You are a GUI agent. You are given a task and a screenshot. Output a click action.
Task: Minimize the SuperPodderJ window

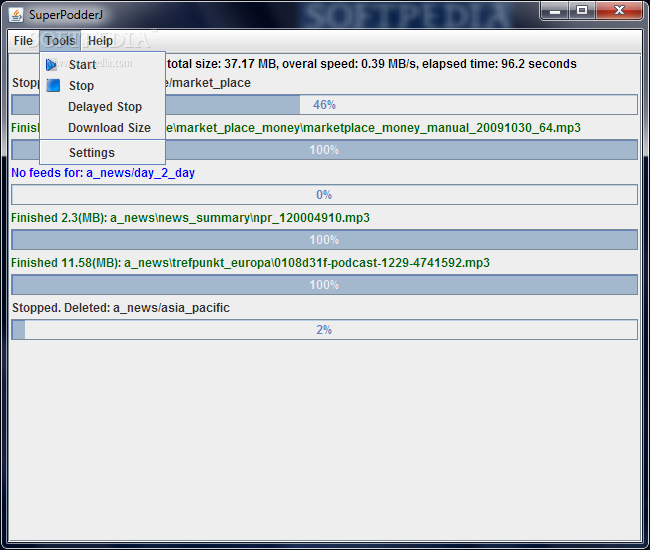point(555,10)
